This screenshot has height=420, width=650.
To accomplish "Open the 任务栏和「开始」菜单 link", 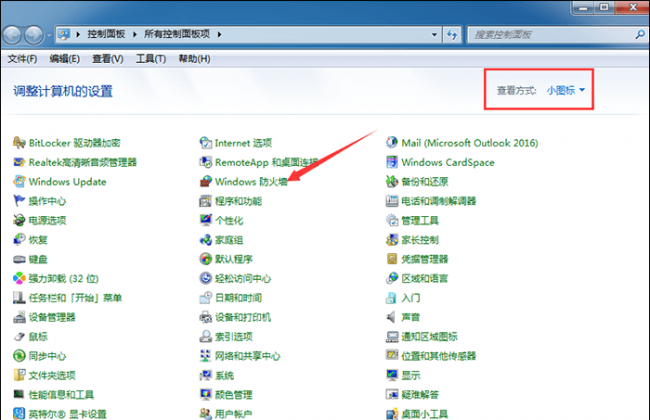I will pos(75,298).
